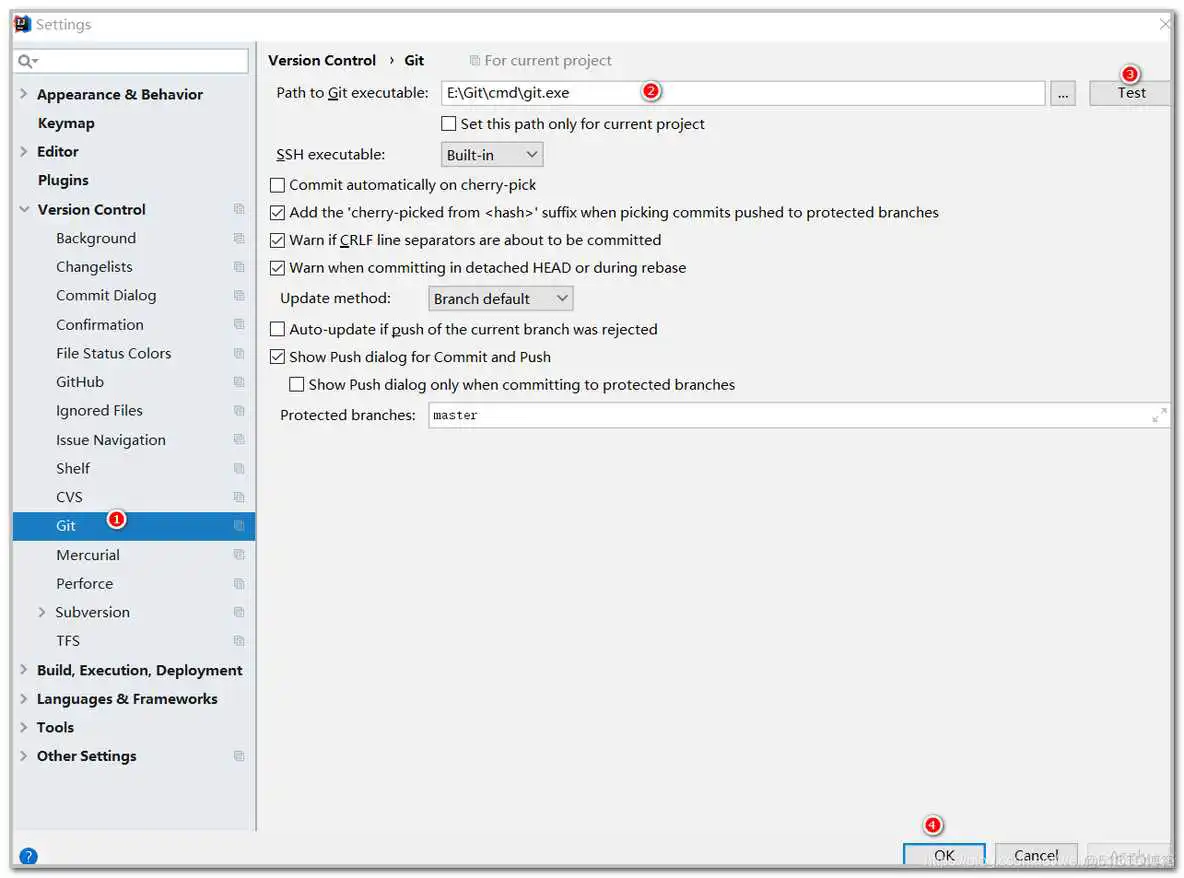1184x878 pixels.
Task: Click the project-level icon beside Background
Action: pyautogui.click(x=239, y=238)
